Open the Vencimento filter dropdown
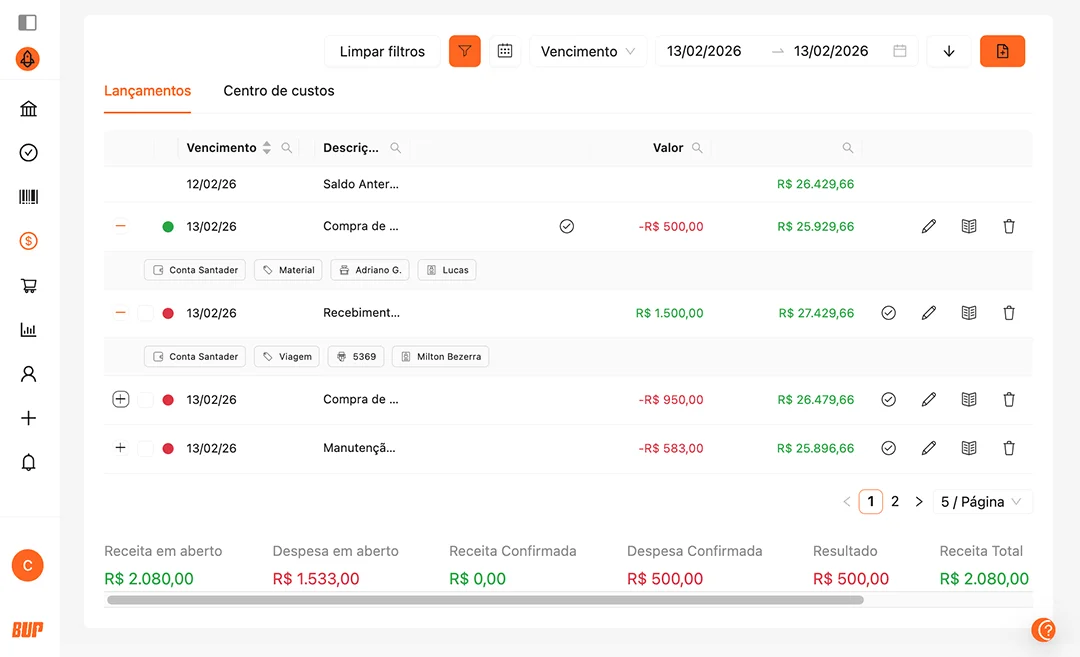Screen dimensions: 1080x657 [x=588, y=51]
